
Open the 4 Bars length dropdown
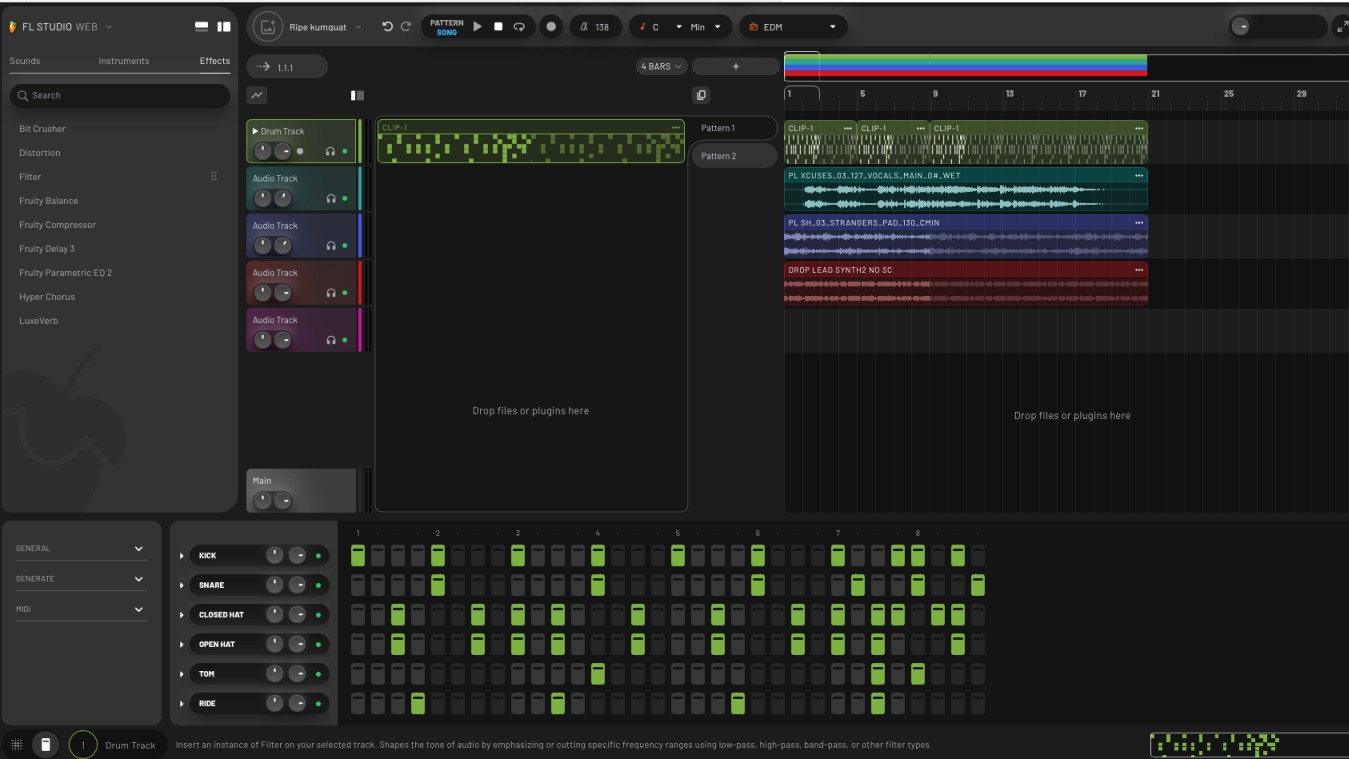coord(661,67)
